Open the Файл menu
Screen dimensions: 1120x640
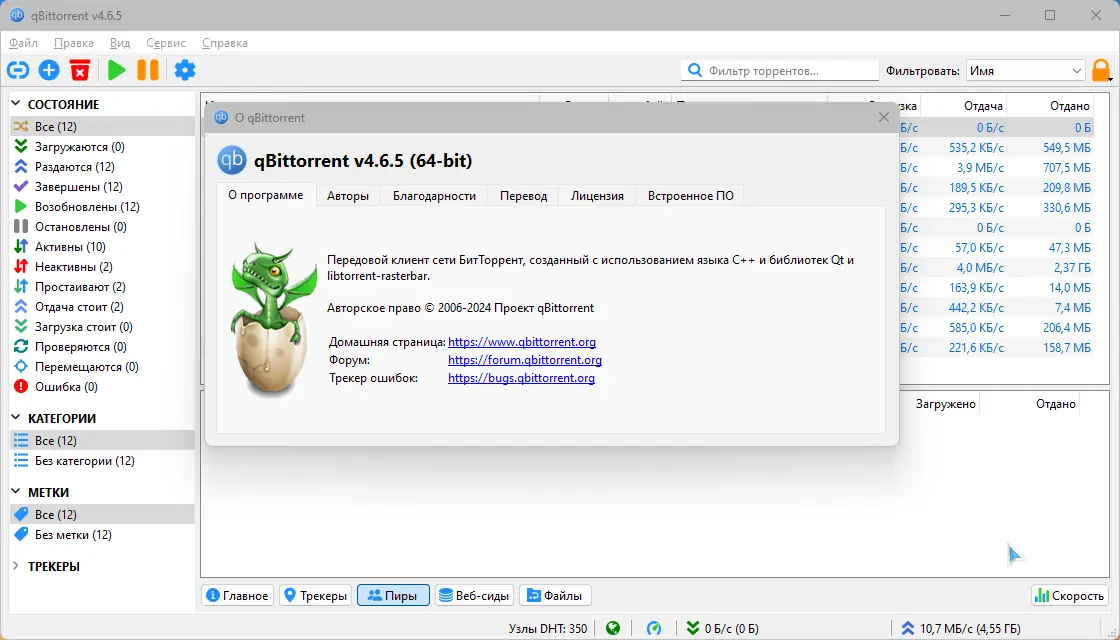pos(24,43)
